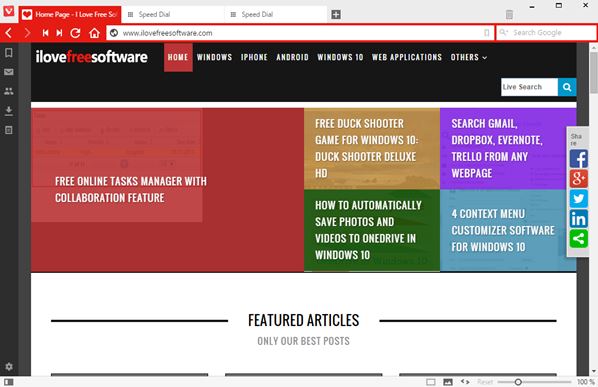Open the Contacts panel in sidebar

click(9, 91)
